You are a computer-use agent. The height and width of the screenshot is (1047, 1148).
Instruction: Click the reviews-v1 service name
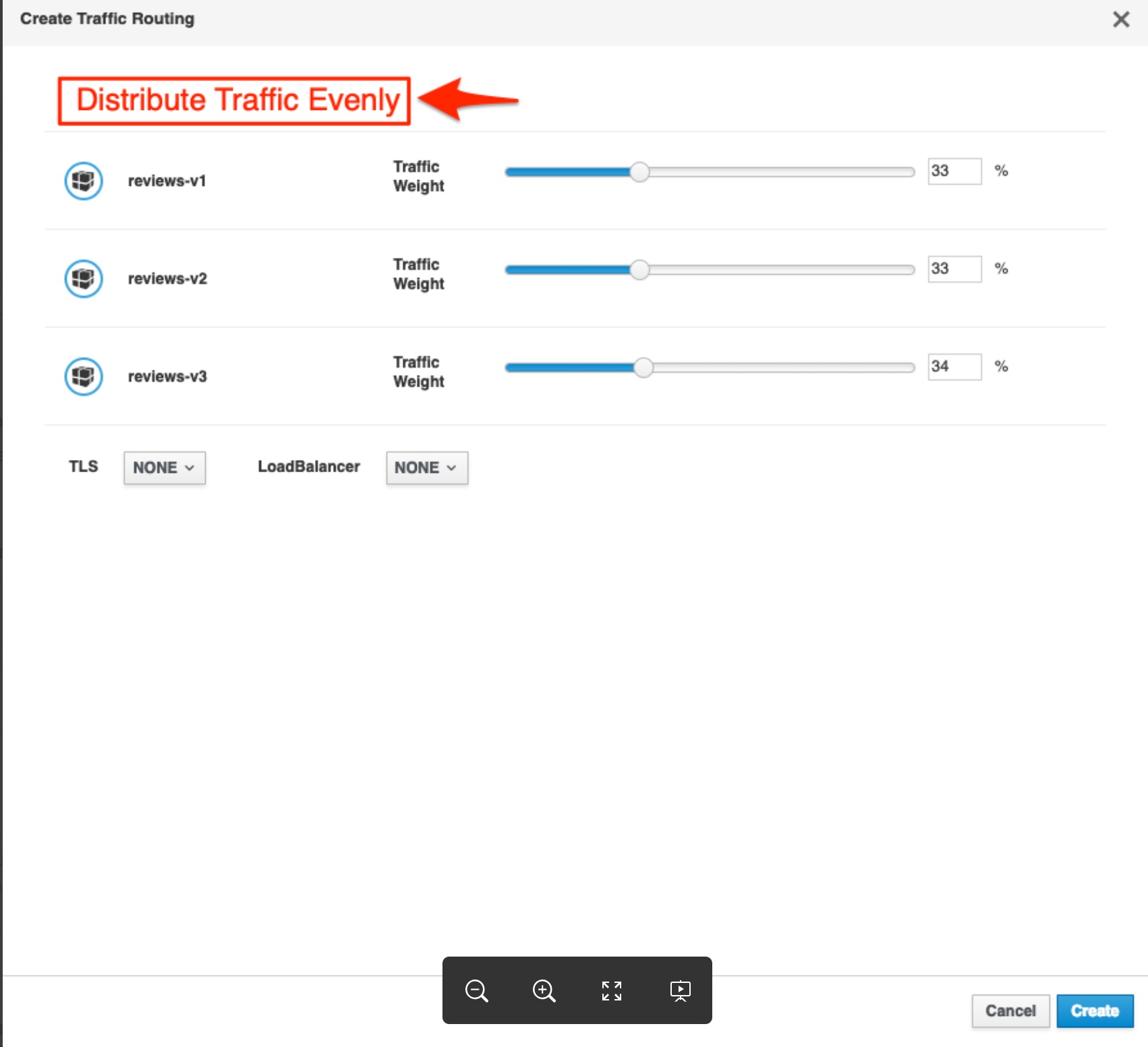[x=167, y=181]
